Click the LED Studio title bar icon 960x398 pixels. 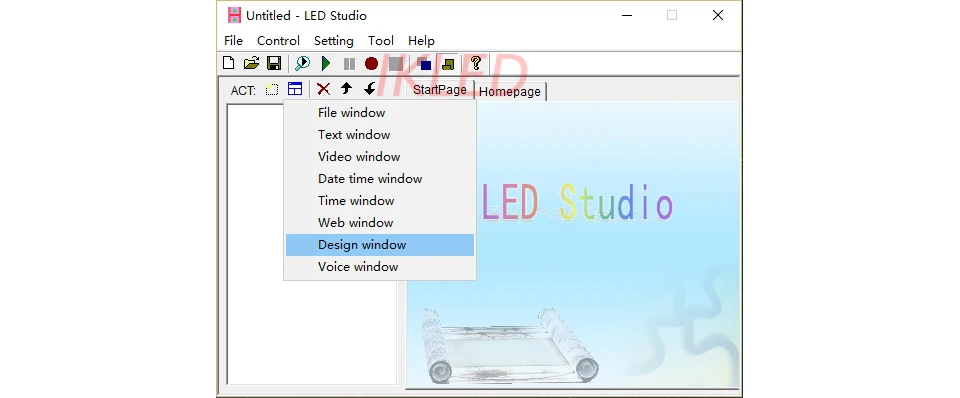pos(234,15)
